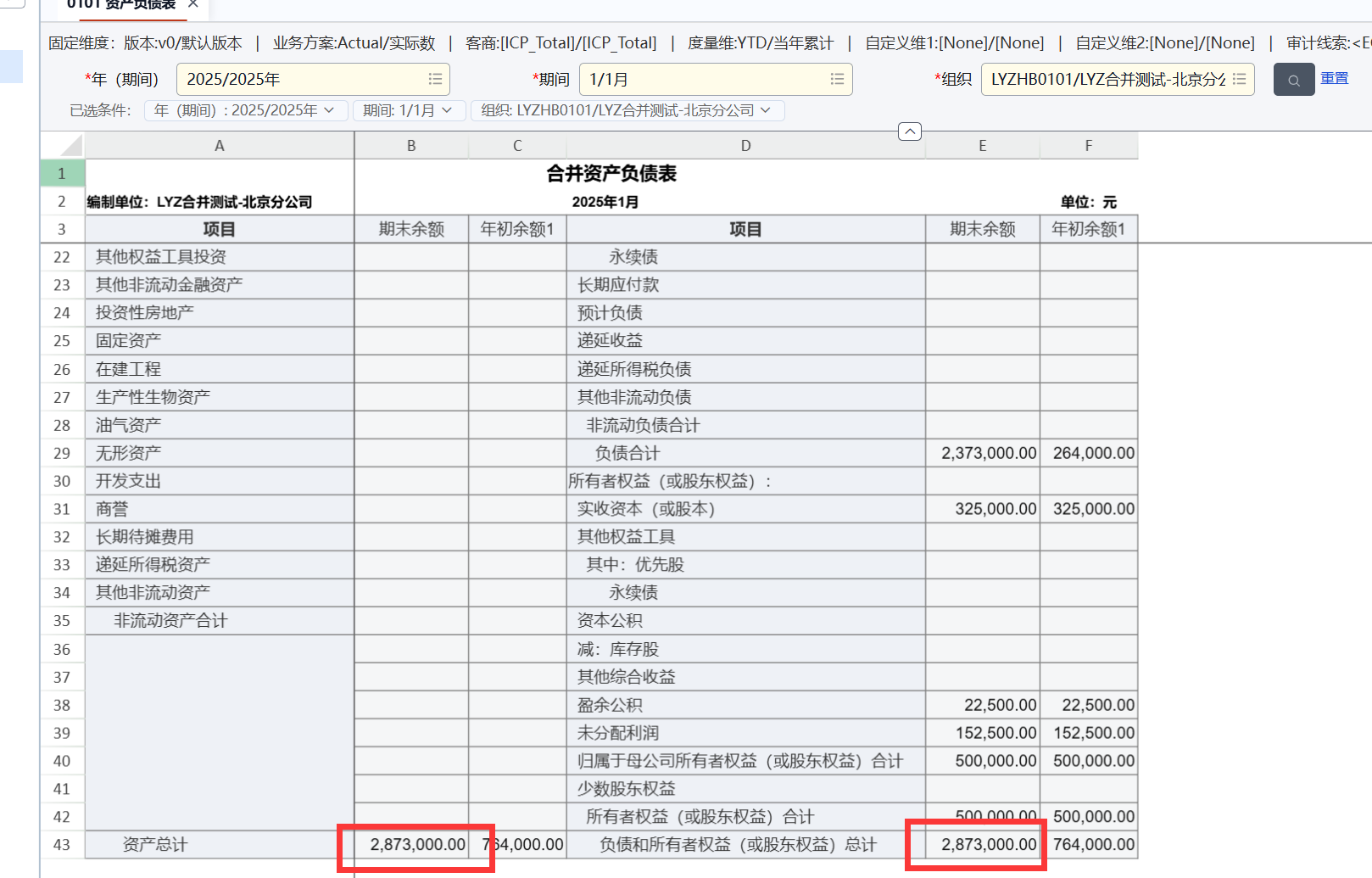Expand the 年（期间）: 2025/2025年 condition chip

click(329, 110)
